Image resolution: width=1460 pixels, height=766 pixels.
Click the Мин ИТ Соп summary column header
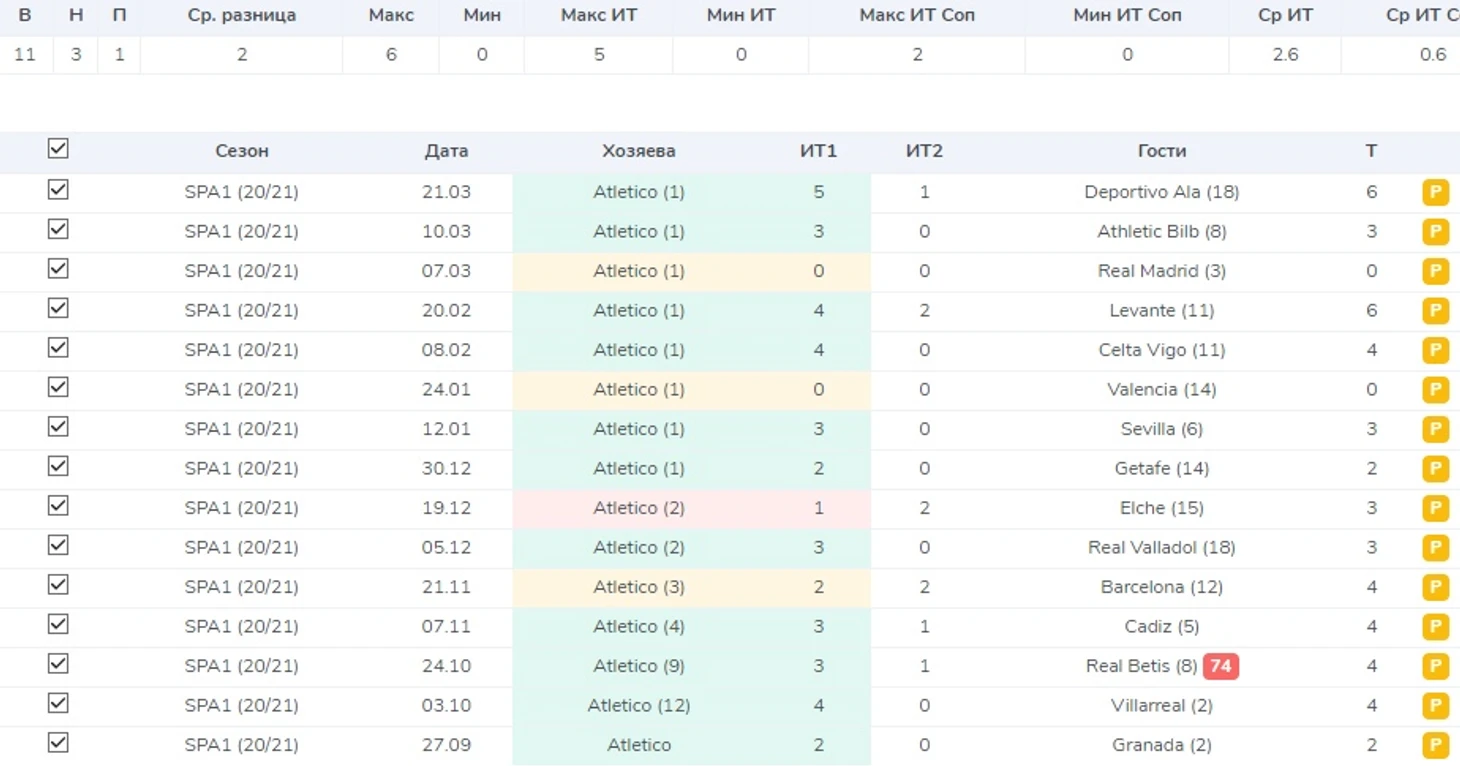pos(1127,16)
